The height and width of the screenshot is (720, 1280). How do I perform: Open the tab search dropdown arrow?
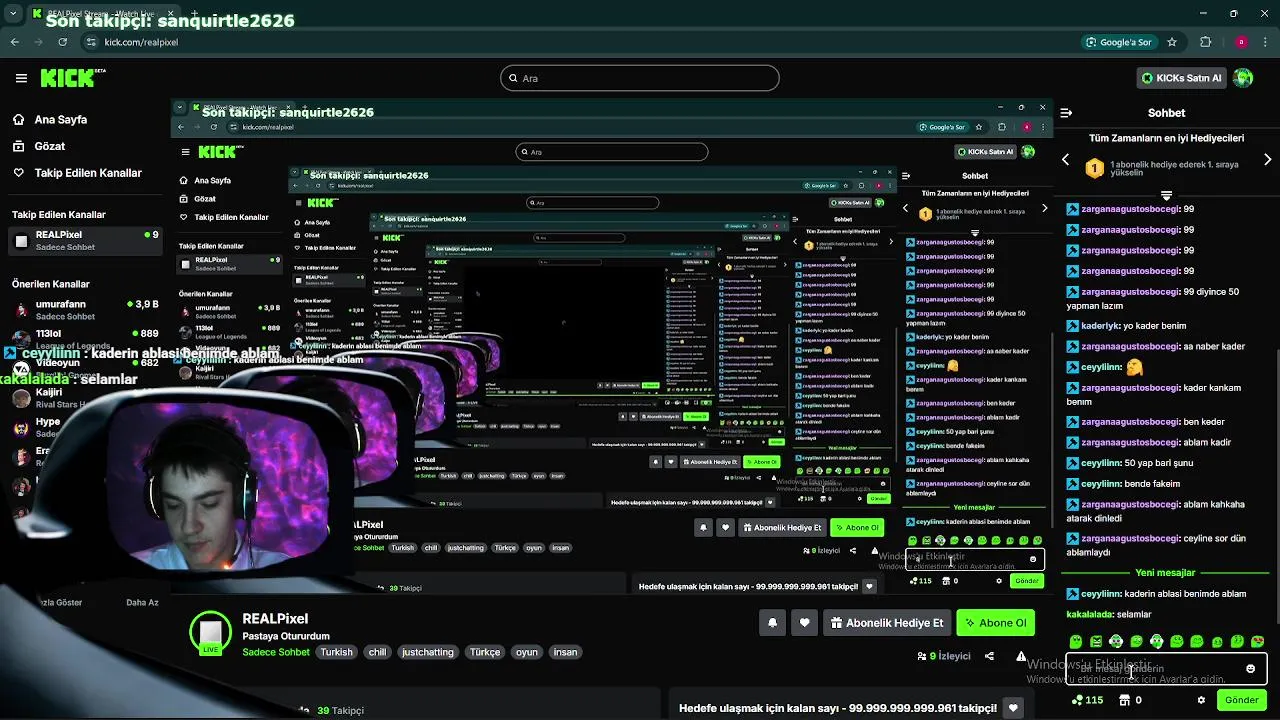click(x=14, y=14)
